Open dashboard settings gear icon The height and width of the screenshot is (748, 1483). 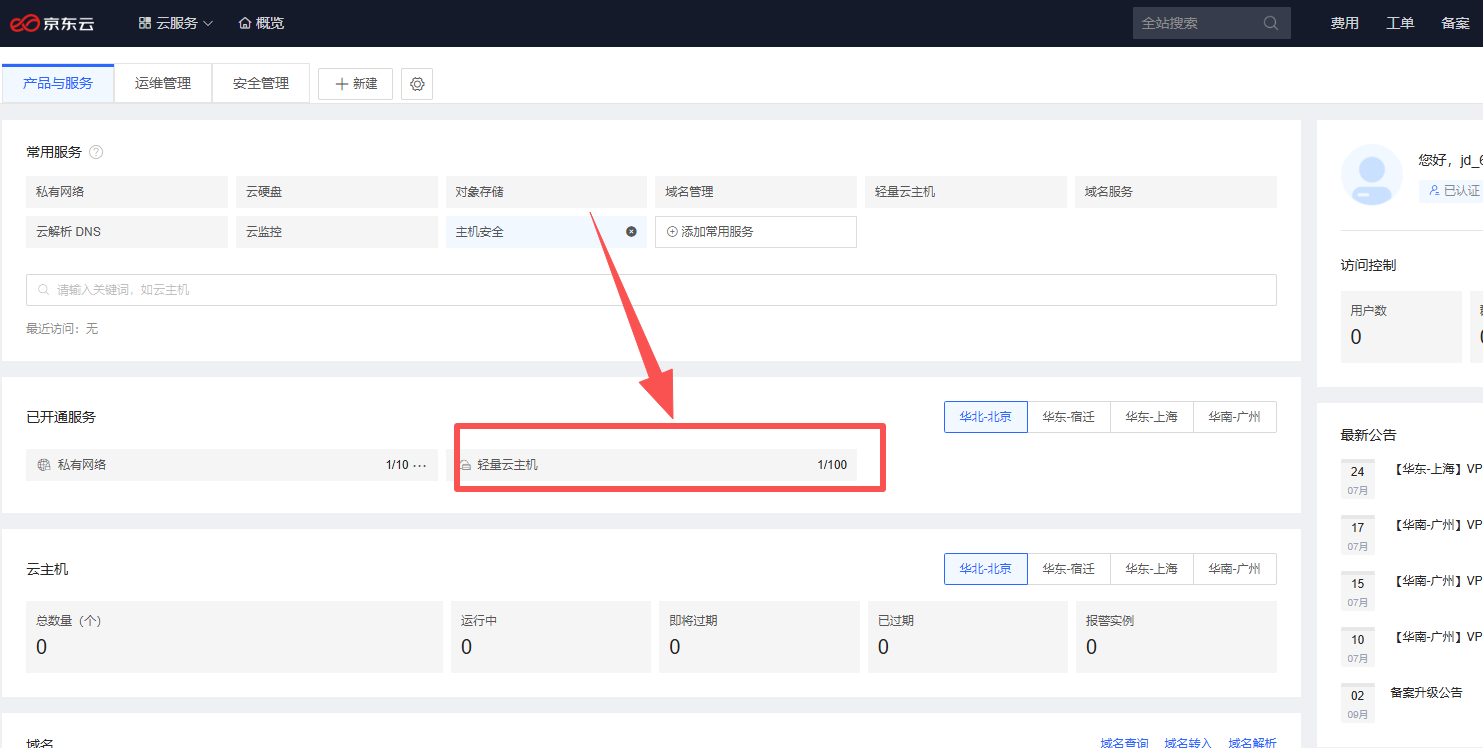click(x=417, y=84)
